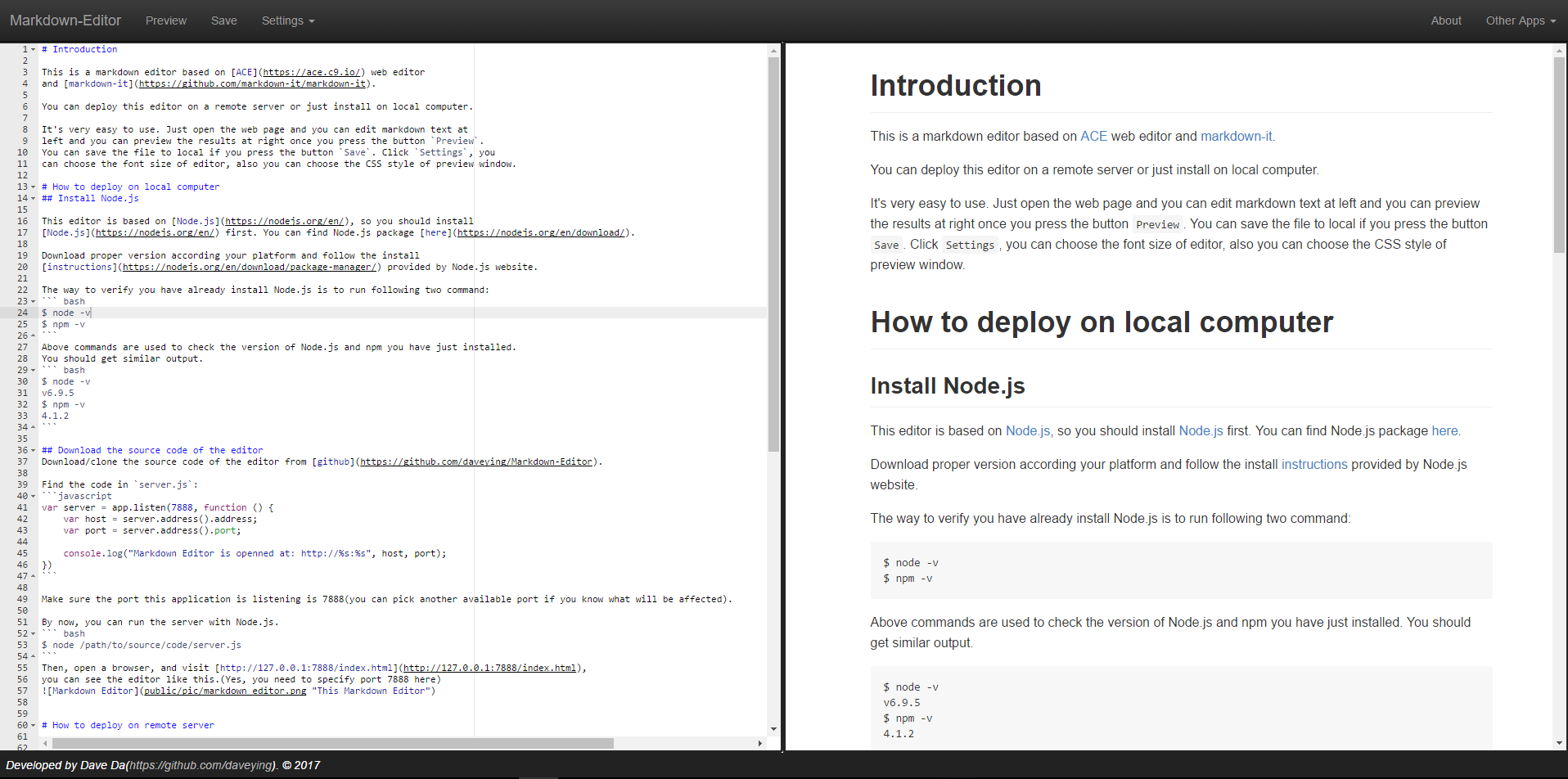Click '# How to deploy on remote server' line

click(x=128, y=725)
